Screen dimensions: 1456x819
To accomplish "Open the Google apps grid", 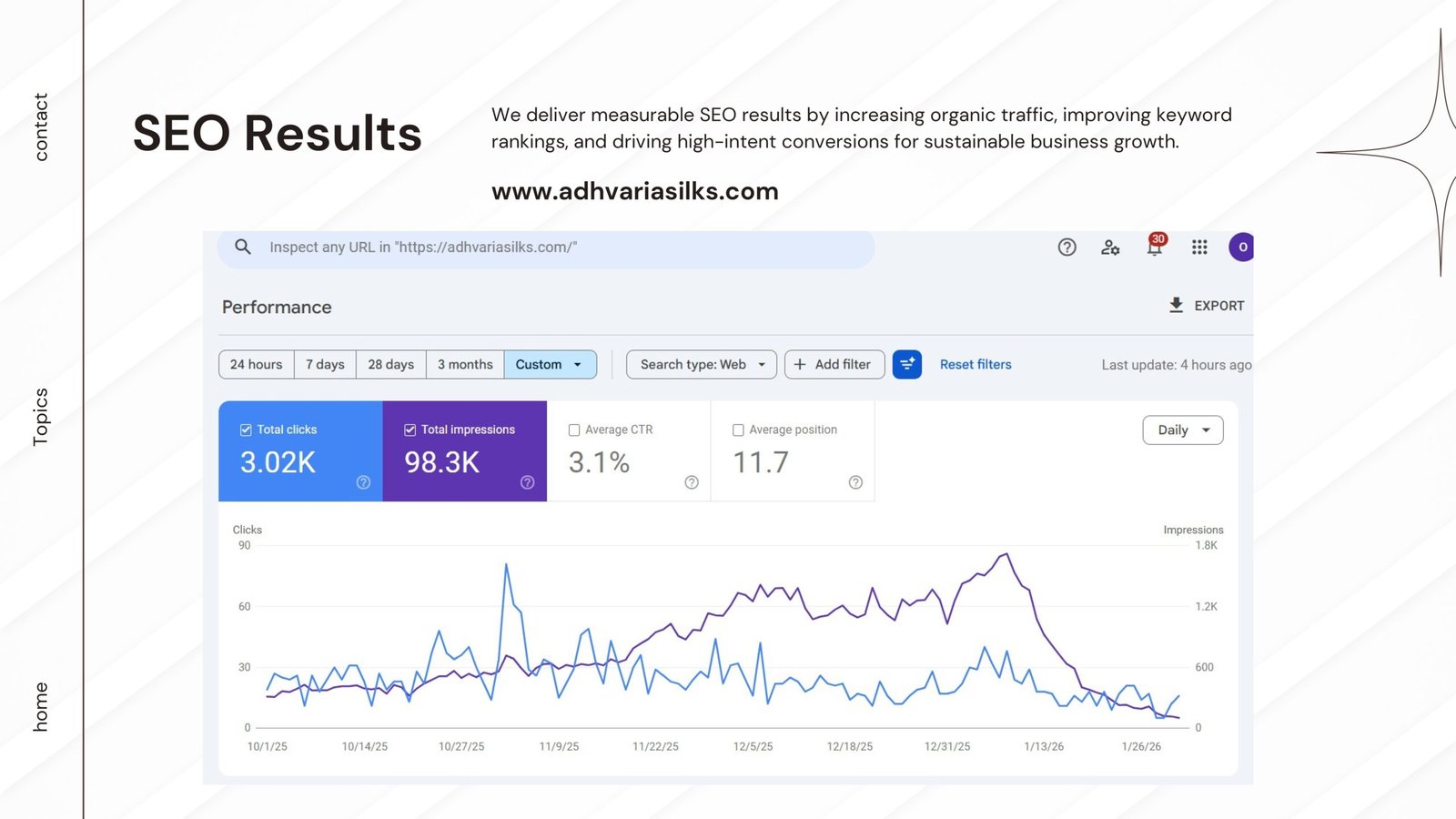I will pos(1199,248).
